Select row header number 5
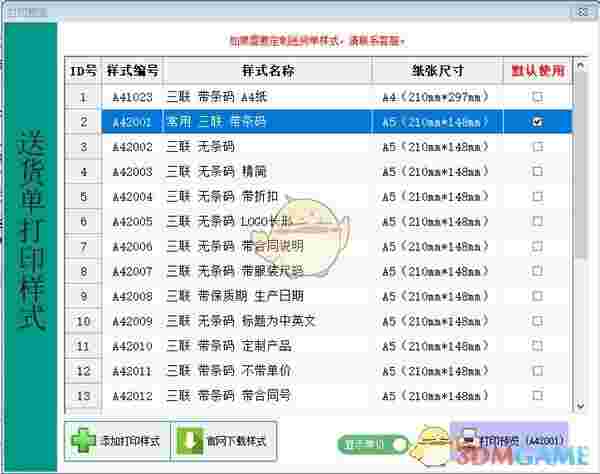 (x=83, y=196)
